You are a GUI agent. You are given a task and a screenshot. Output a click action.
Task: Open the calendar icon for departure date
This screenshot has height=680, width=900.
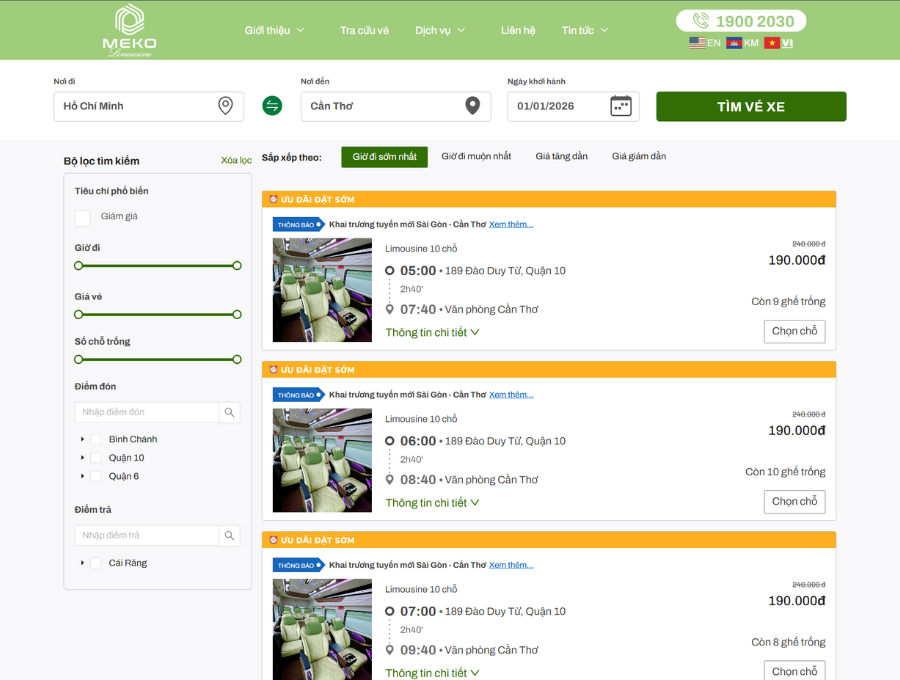[620, 106]
